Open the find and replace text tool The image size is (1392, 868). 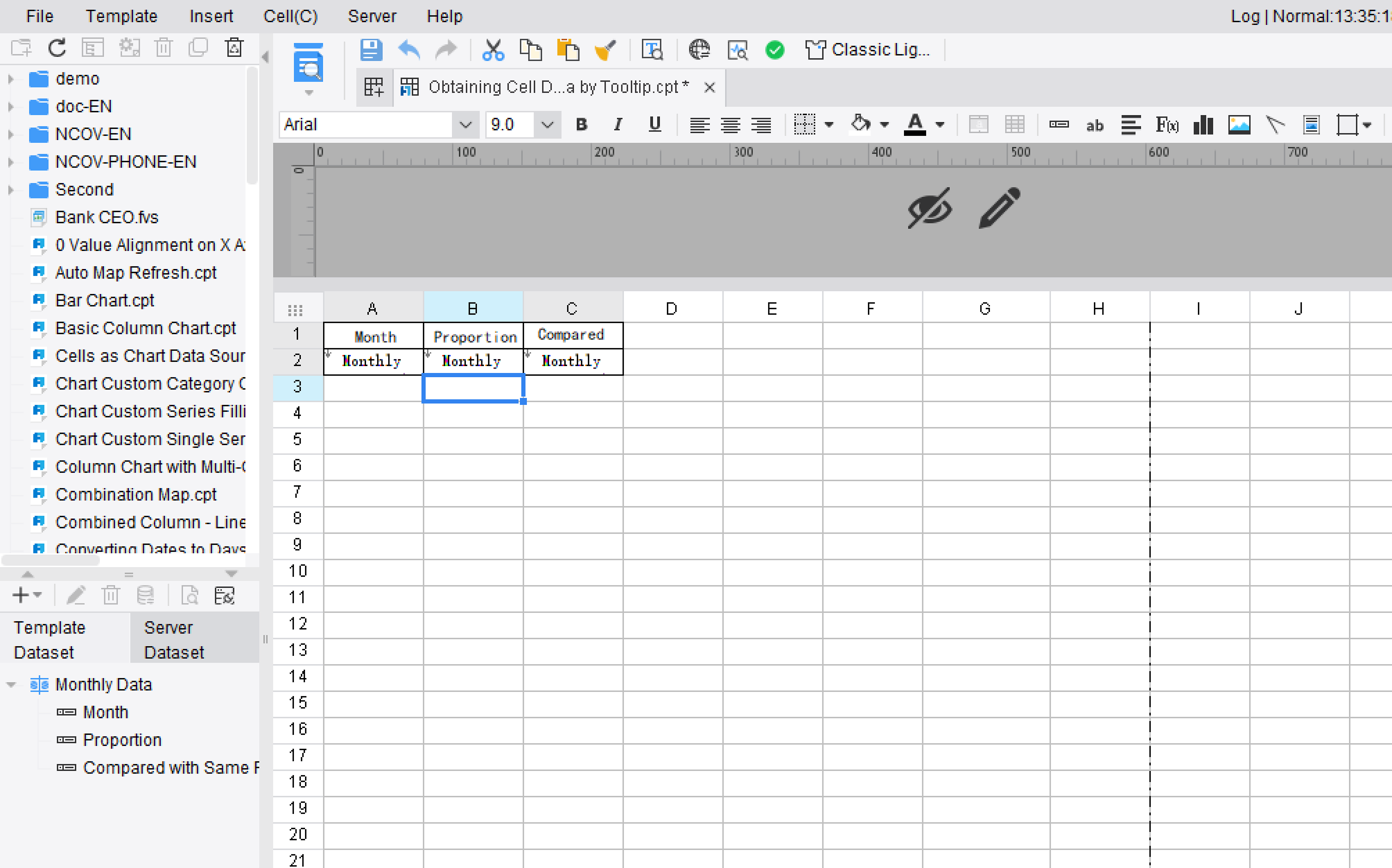tap(652, 50)
